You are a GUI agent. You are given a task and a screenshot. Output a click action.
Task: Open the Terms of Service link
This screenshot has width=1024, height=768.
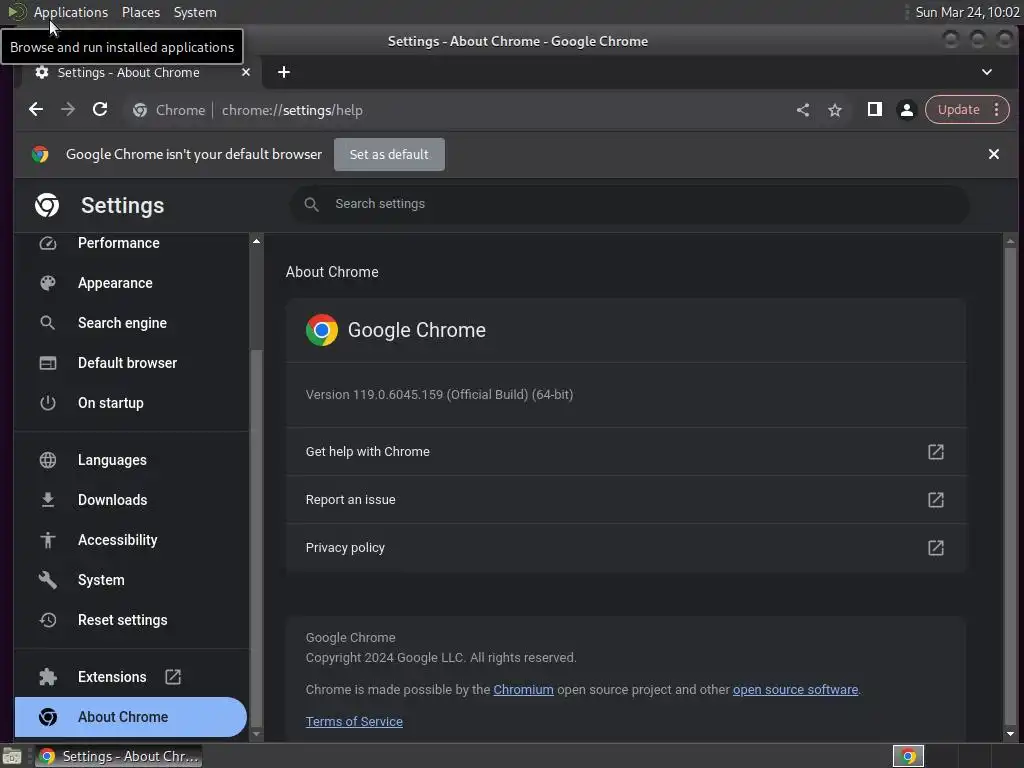354,722
